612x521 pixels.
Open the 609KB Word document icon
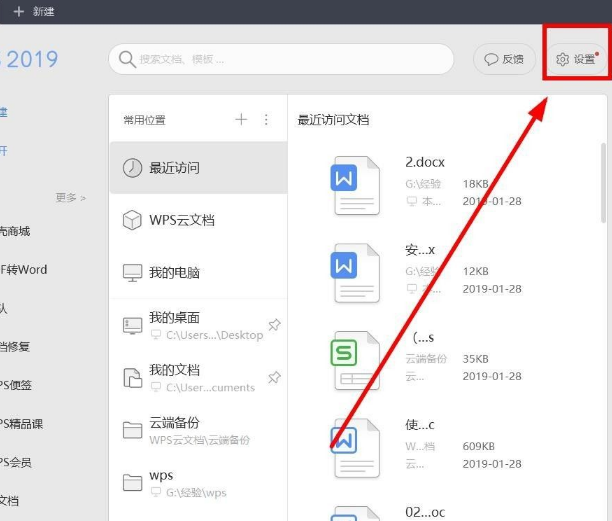(x=355, y=448)
